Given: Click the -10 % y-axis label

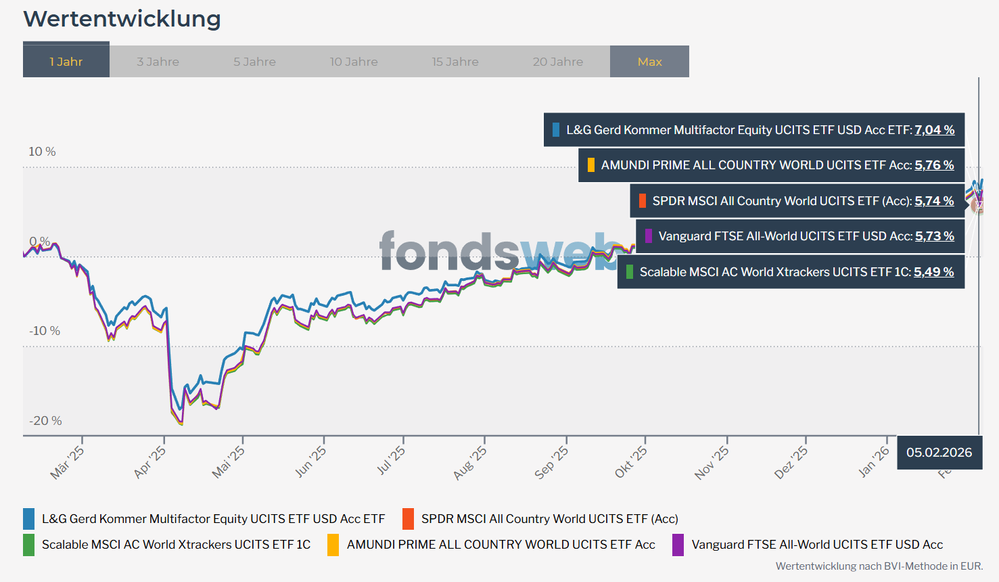Looking at the screenshot, I should click(45, 331).
